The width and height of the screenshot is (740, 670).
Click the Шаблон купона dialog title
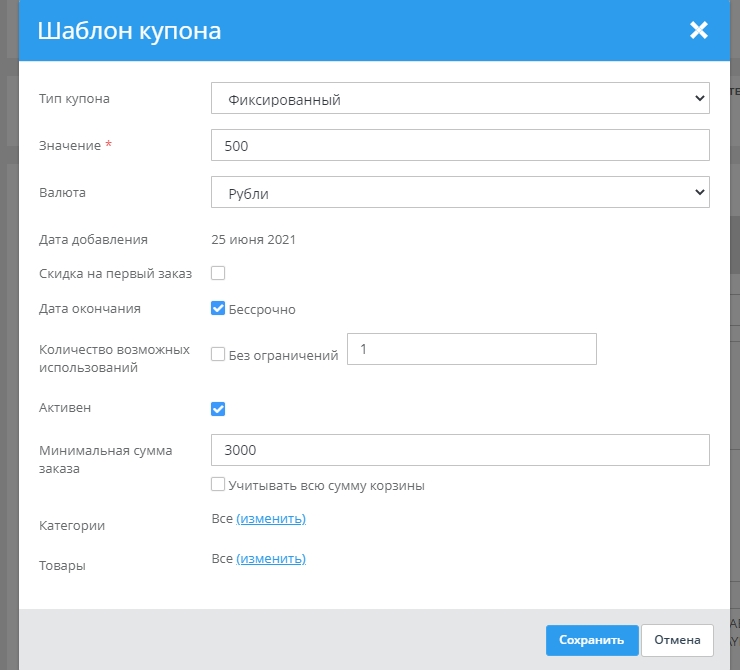click(129, 31)
